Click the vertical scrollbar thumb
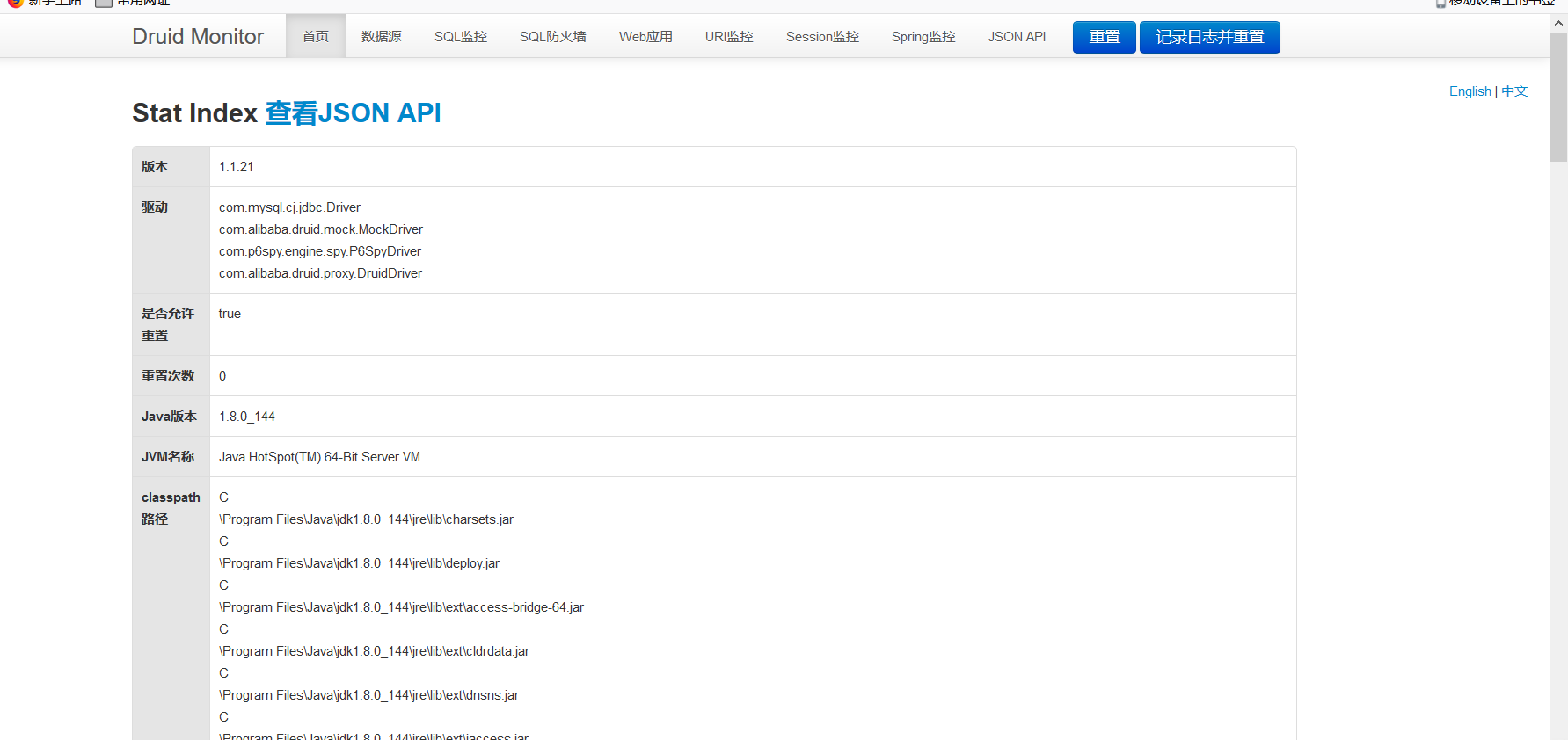 coord(1559,97)
